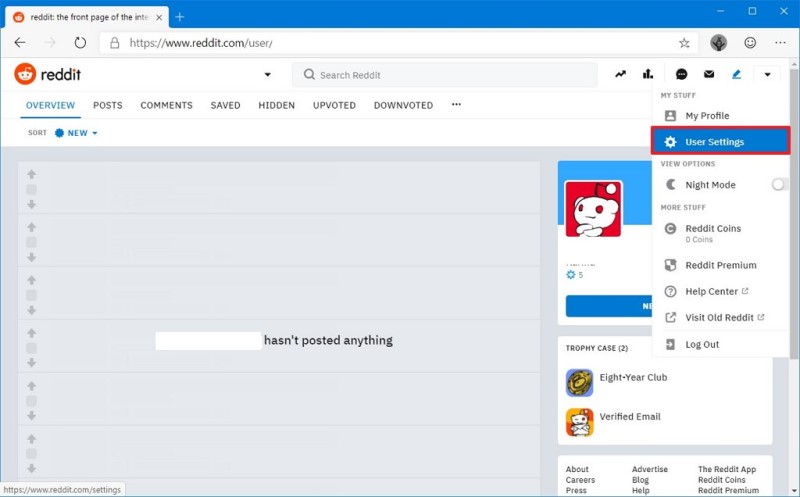
Task: Expand the user account dropdown arrow
Action: coord(767,74)
